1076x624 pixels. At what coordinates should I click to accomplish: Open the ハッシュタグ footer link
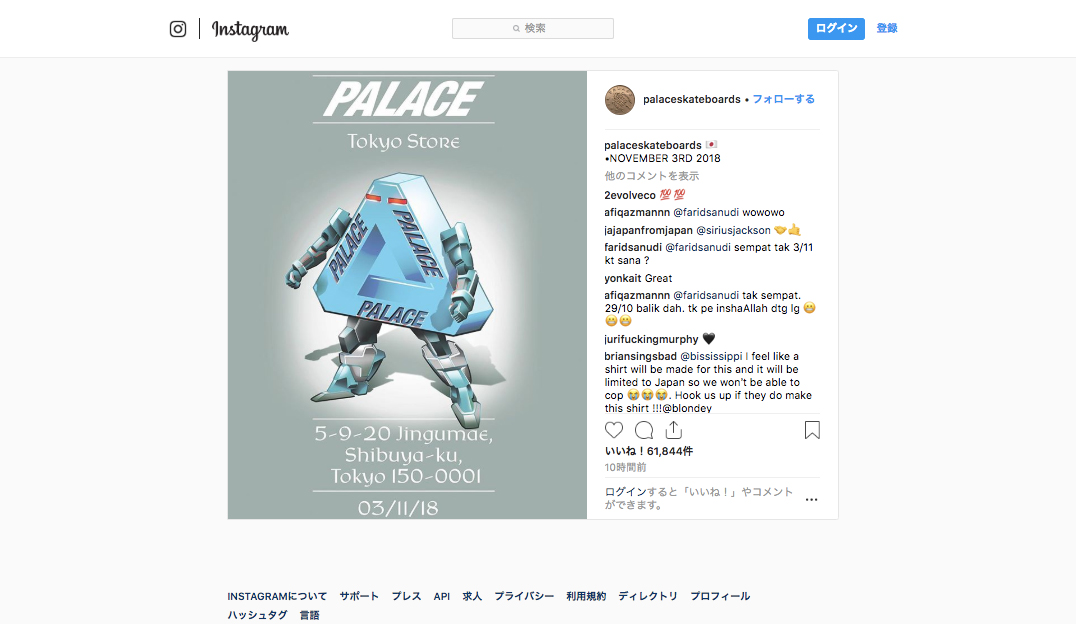click(257, 615)
